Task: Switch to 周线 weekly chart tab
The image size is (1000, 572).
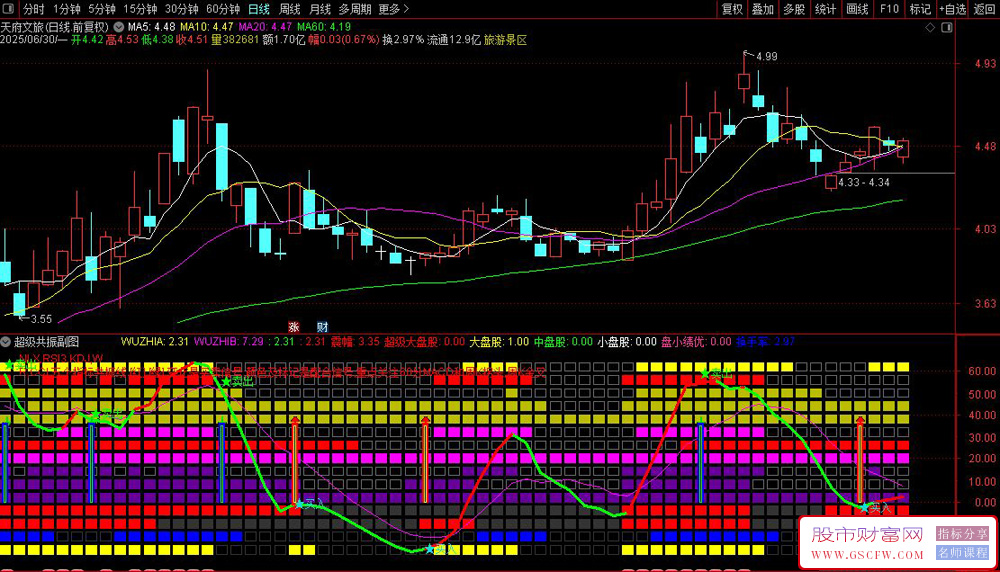Action: coord(290,9)
